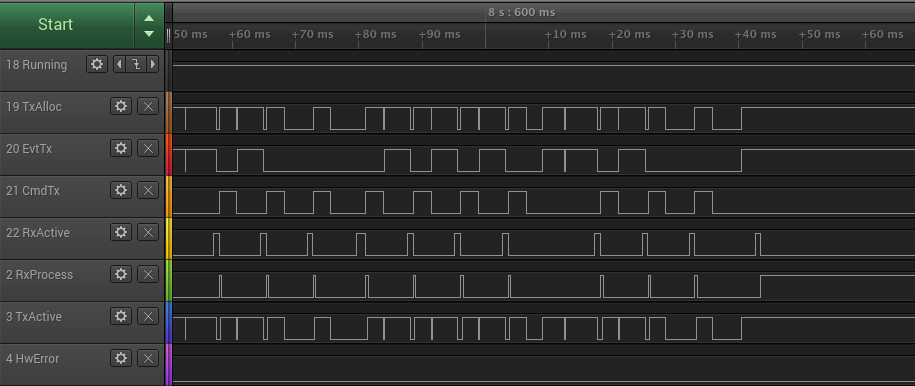
Task: Open settings gear for 21 CmdTx channel
Action: click(x=121, y=190)
